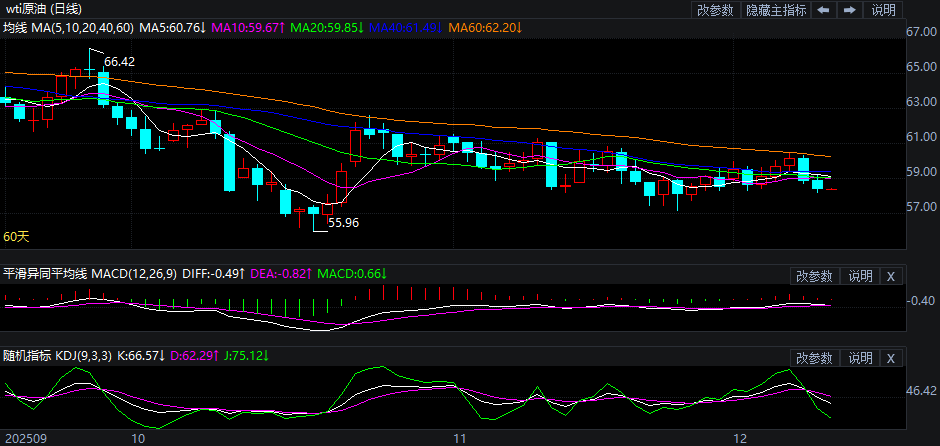Click the 66.42 high price marker
This screenshot has height=446, width=940.
119,62
